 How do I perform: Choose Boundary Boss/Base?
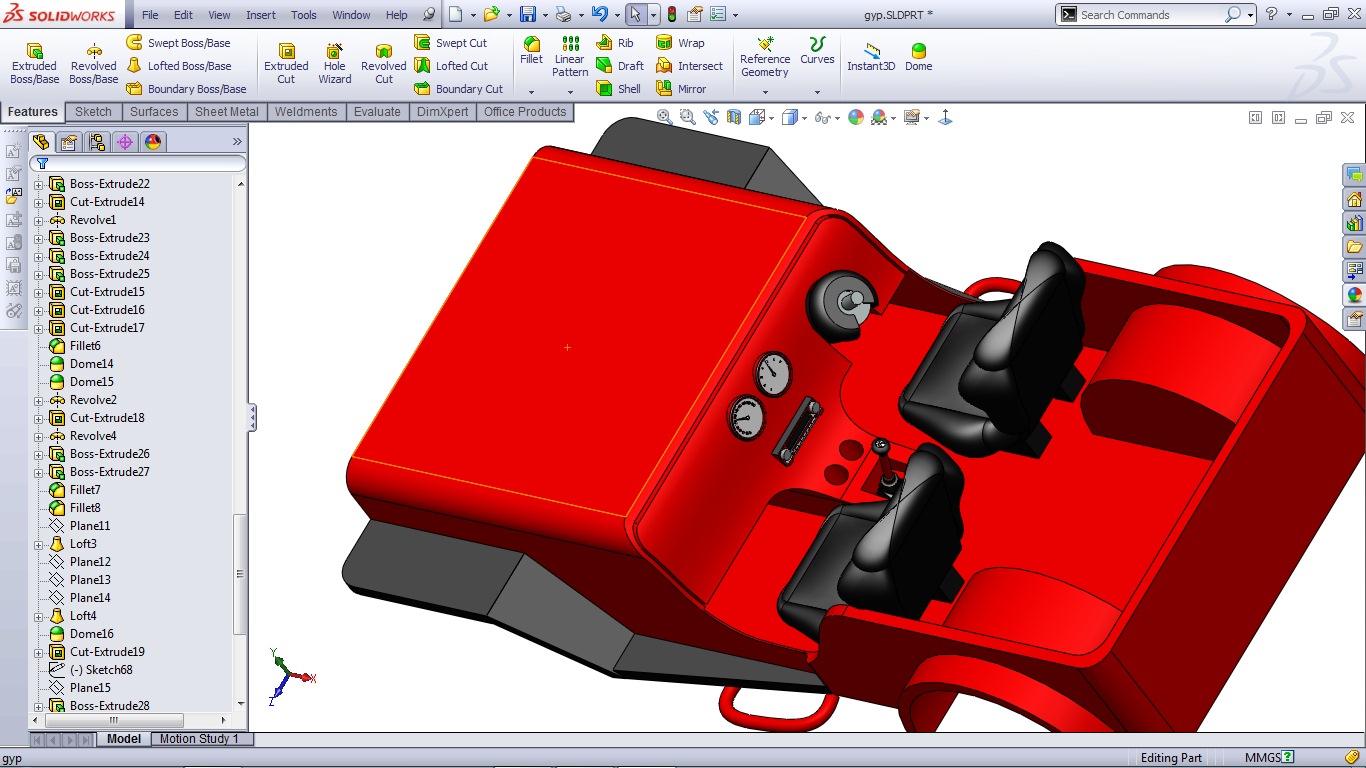tap(186, 89)
